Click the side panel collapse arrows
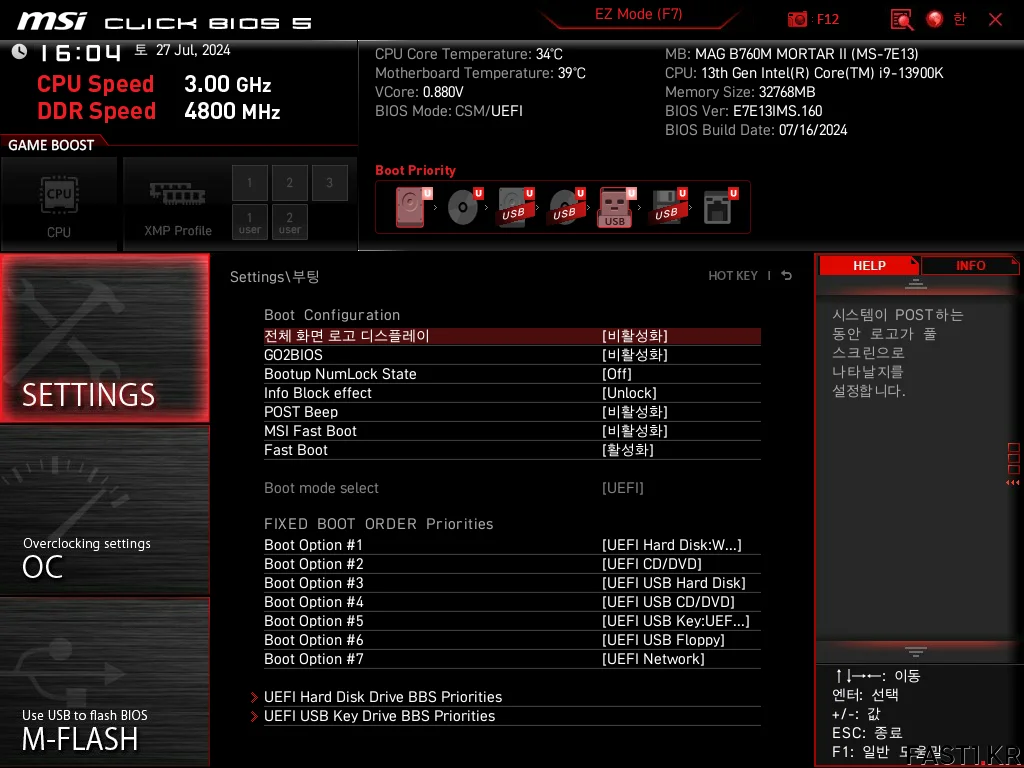This screenshot has height=768, width=1024. click(1013, 483)
